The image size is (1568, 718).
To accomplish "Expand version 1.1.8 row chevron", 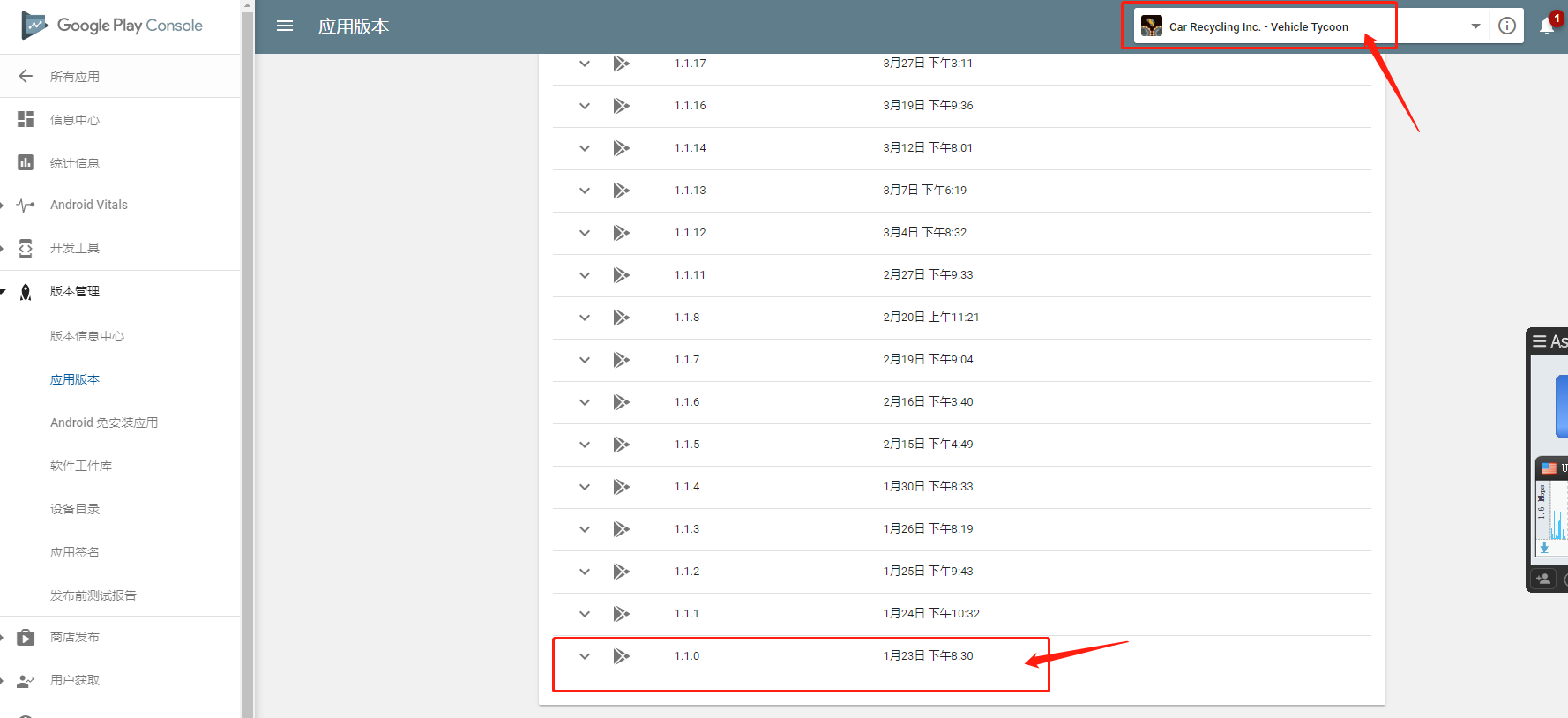I will (585, 318).
